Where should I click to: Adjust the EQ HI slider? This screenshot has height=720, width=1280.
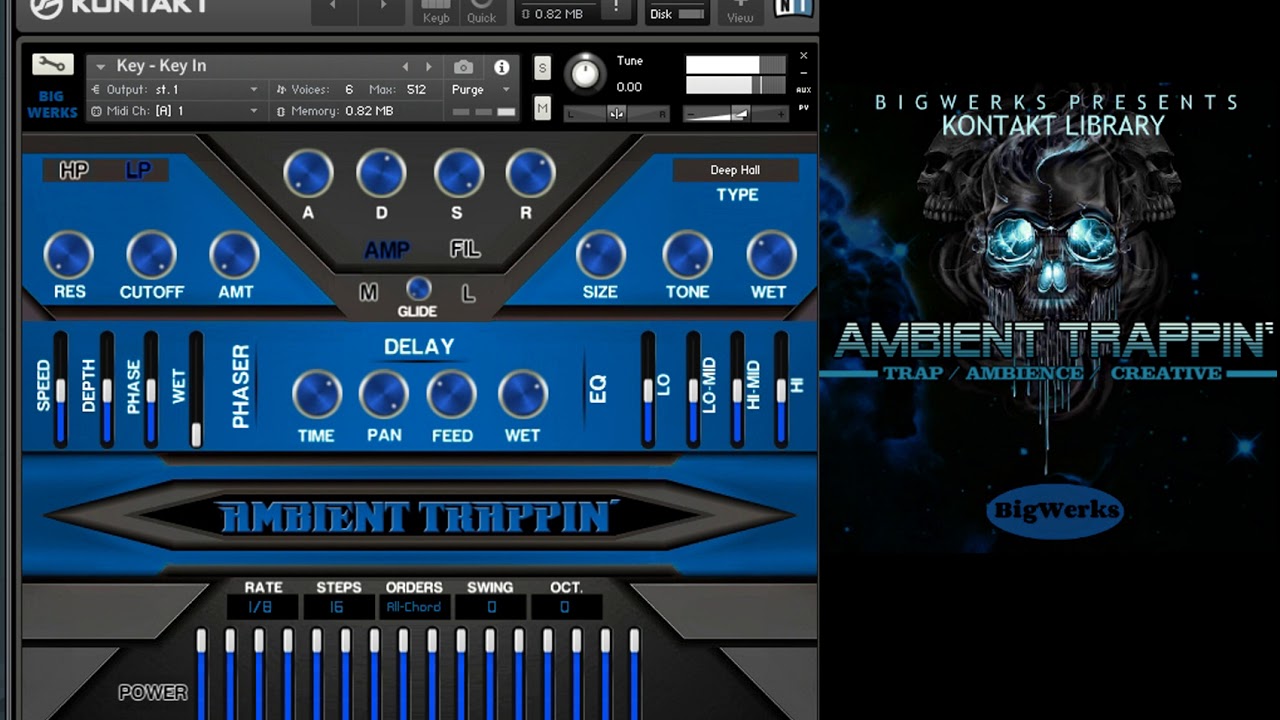coord(781,390)
